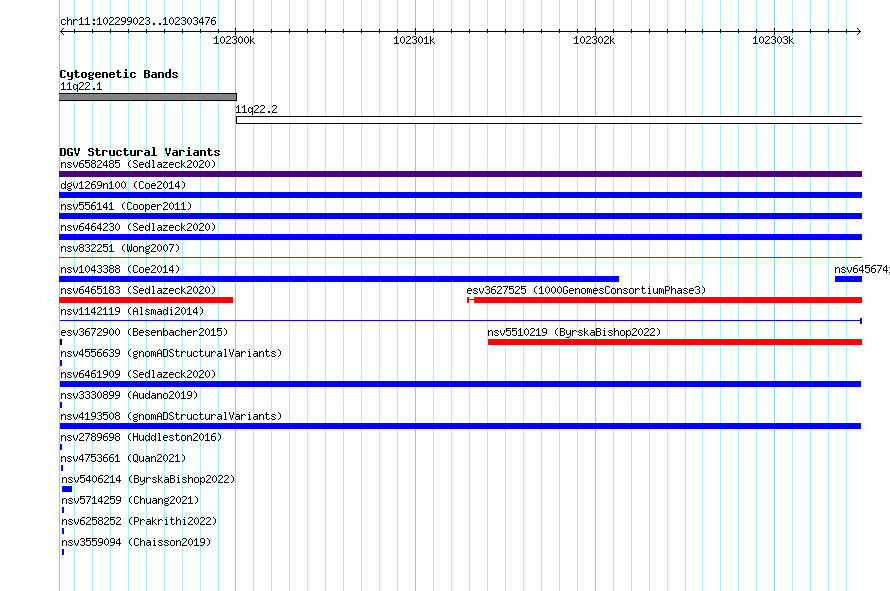The width and height of the screenshot is (890, 591).
Task: Select the blue nsv6464230 variant bar
Action: 460,237
